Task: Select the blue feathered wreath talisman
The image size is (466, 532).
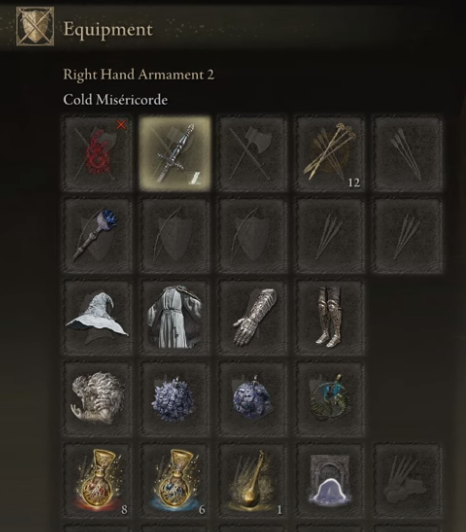Action: point(330,399)
